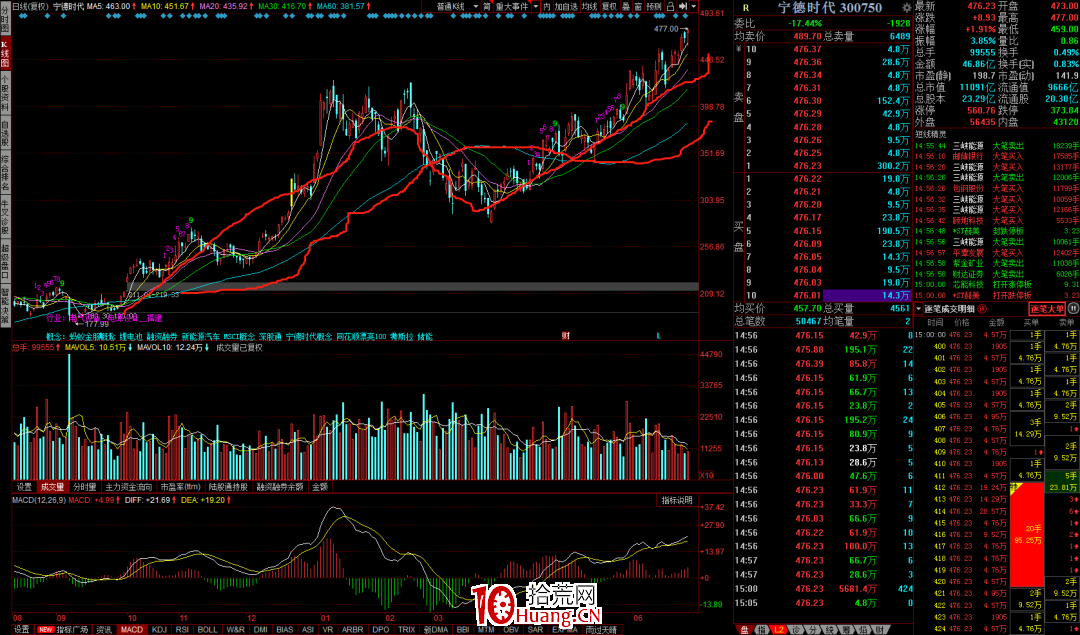Click the red circled icon after 逐笔成交明细
The height and width of the screenshot is (635, 1080).
[982, 309]
